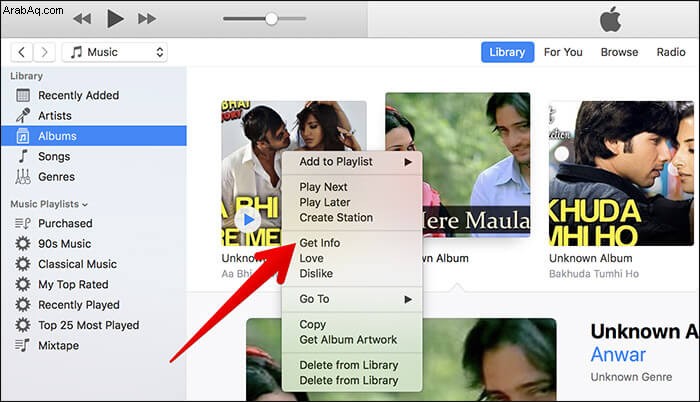Open the Go To submenu
The image size is (700, 402).
click(x=352, y=299)
